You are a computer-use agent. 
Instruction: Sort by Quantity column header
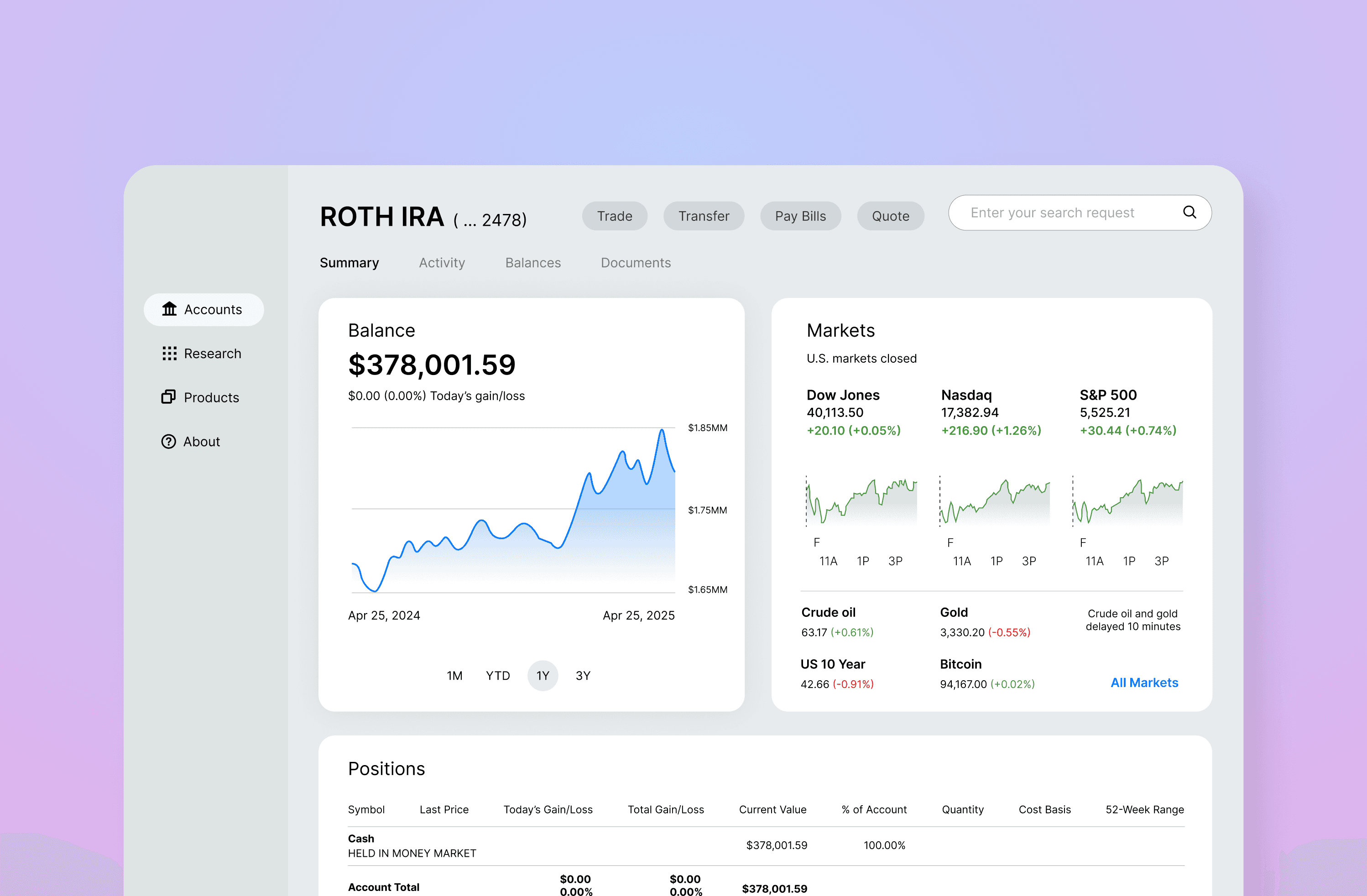963,810
